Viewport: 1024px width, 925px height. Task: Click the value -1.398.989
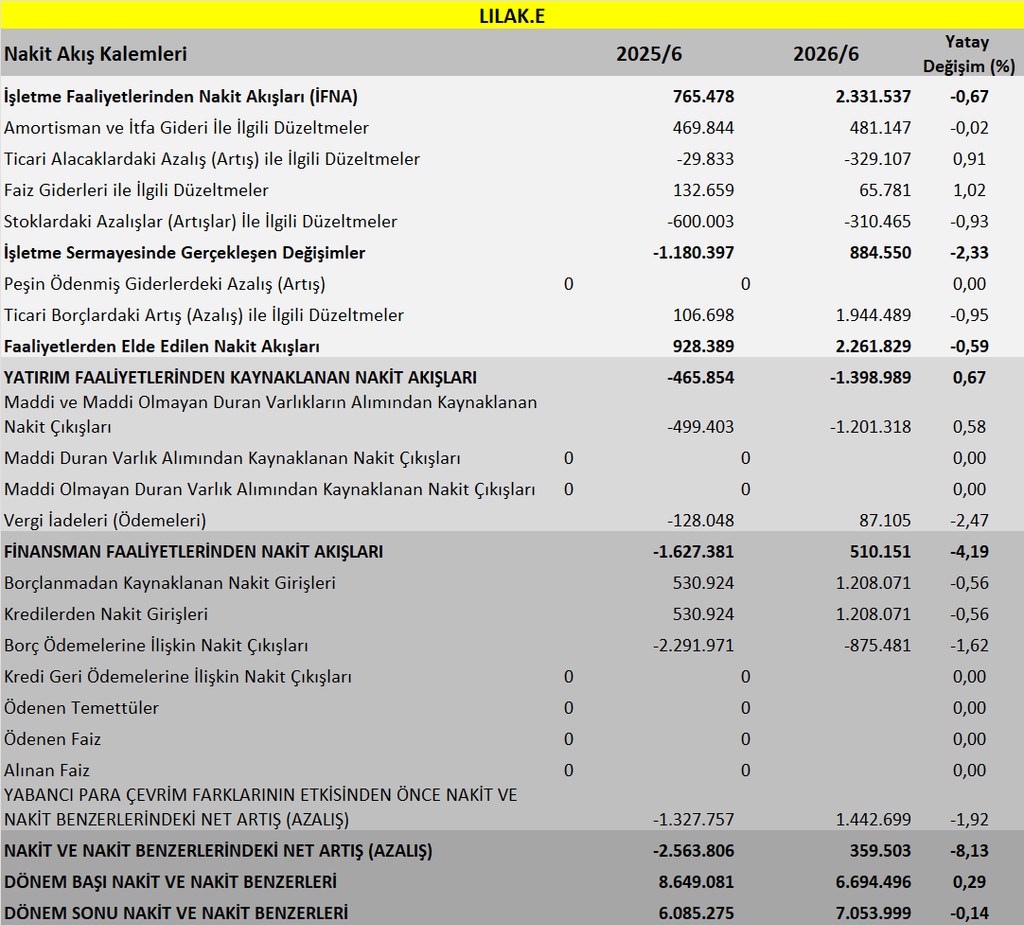[870, 378]
